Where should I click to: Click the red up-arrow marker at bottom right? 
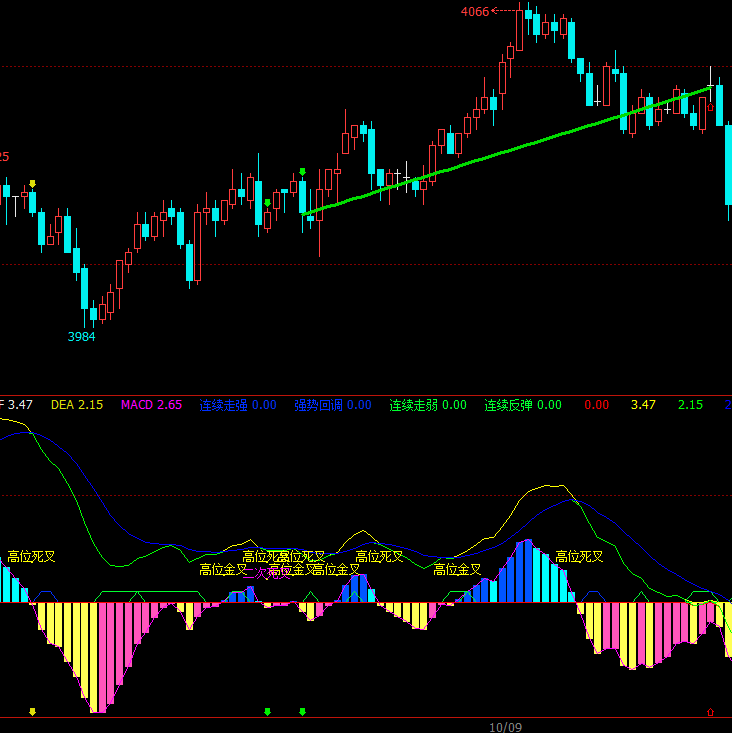tap(710, 712)
